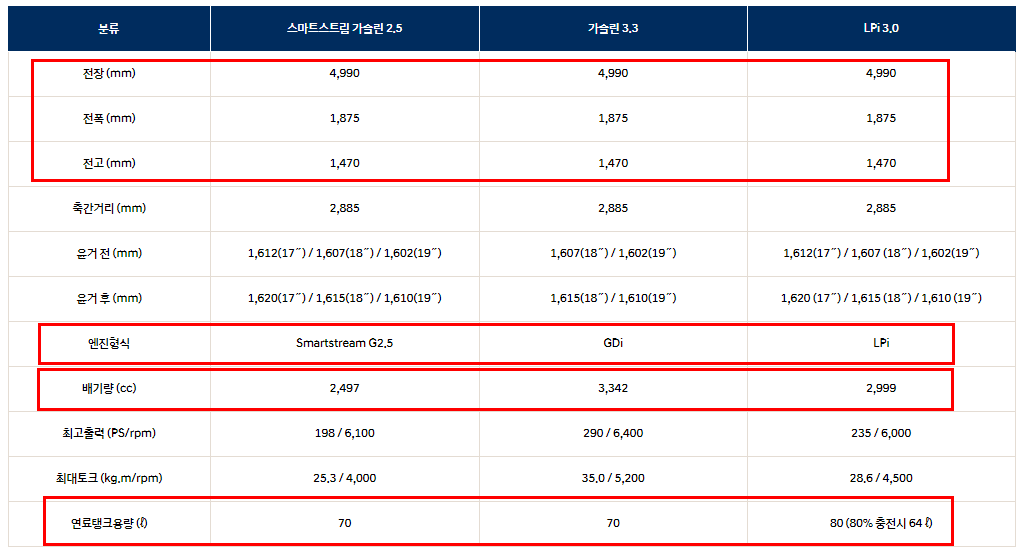Viewport: 1025px width, 554px height.
Task: Click the 2,999 displacement value
Action: [x=881, y=389]
